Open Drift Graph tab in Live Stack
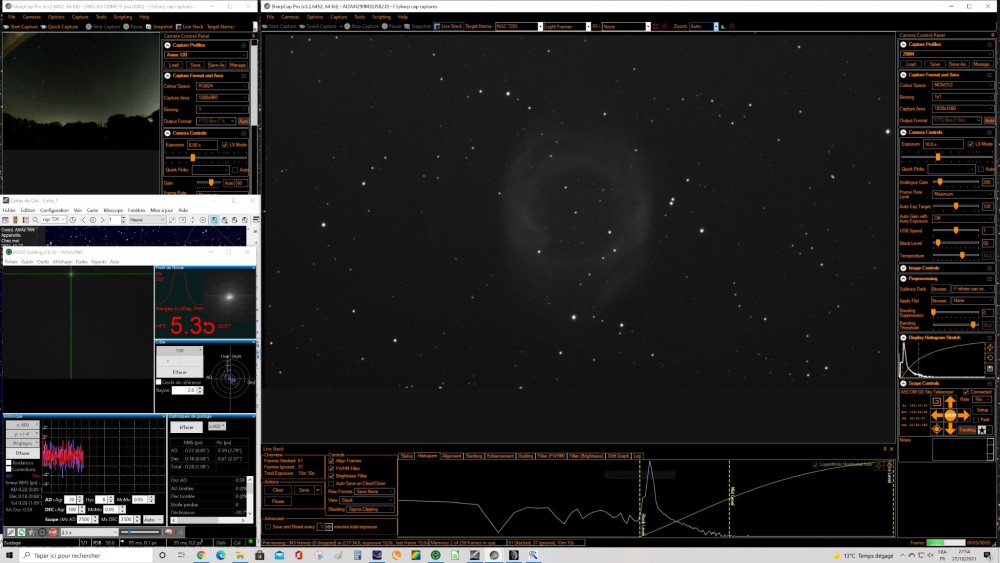Viewport: 1000px width, 563px height. pyautogui.click(x=618, y=456)
